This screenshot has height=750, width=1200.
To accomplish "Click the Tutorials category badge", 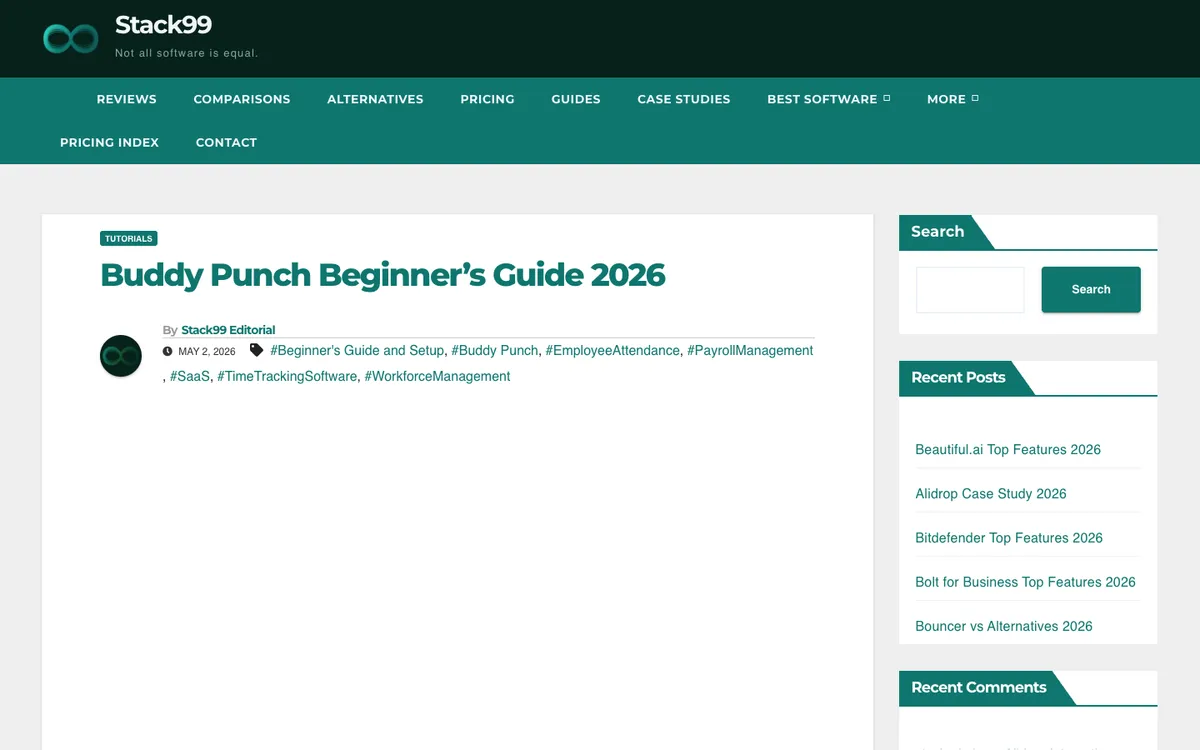I will [x=129, y=239].
